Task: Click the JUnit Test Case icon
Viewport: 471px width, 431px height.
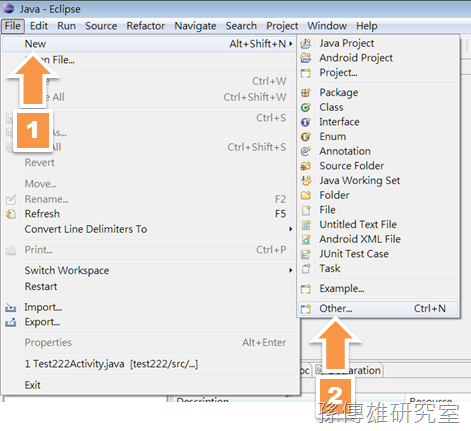Action: point(306,254)
